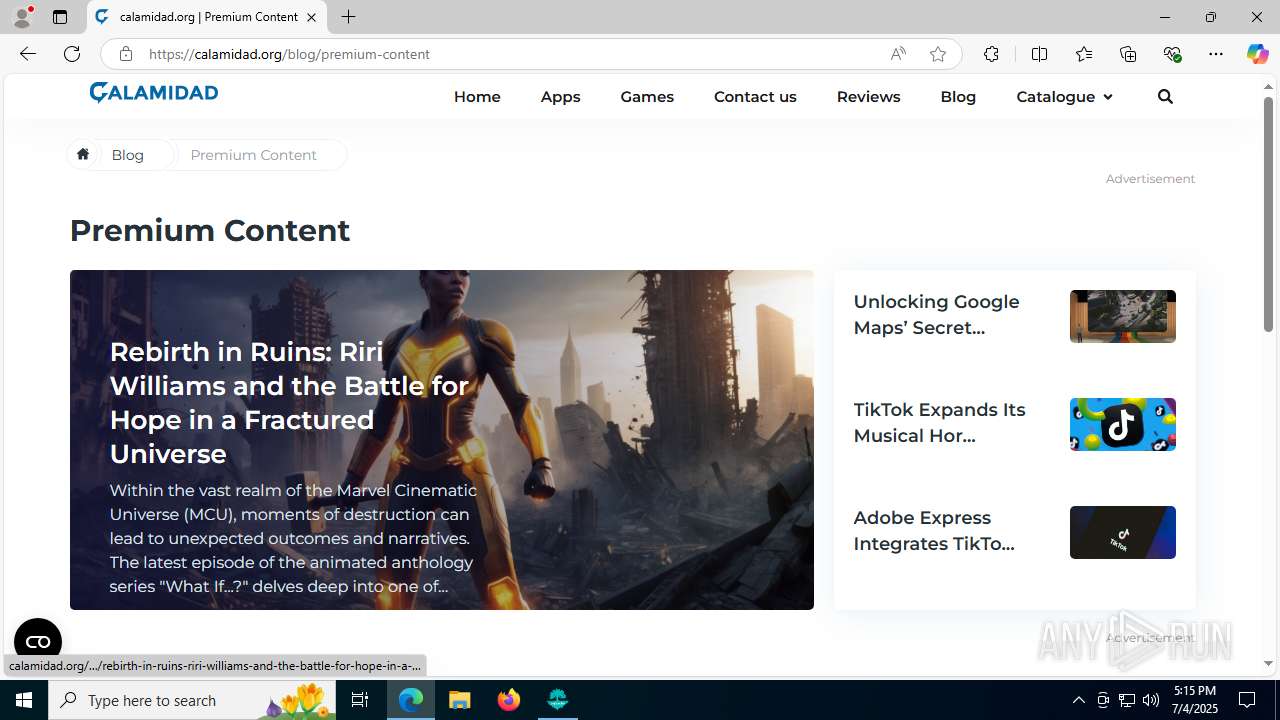Open Rebirth in Ruins article title
Screen dimensions: 1280x720
pyautogui.click(x=289, y=402)
